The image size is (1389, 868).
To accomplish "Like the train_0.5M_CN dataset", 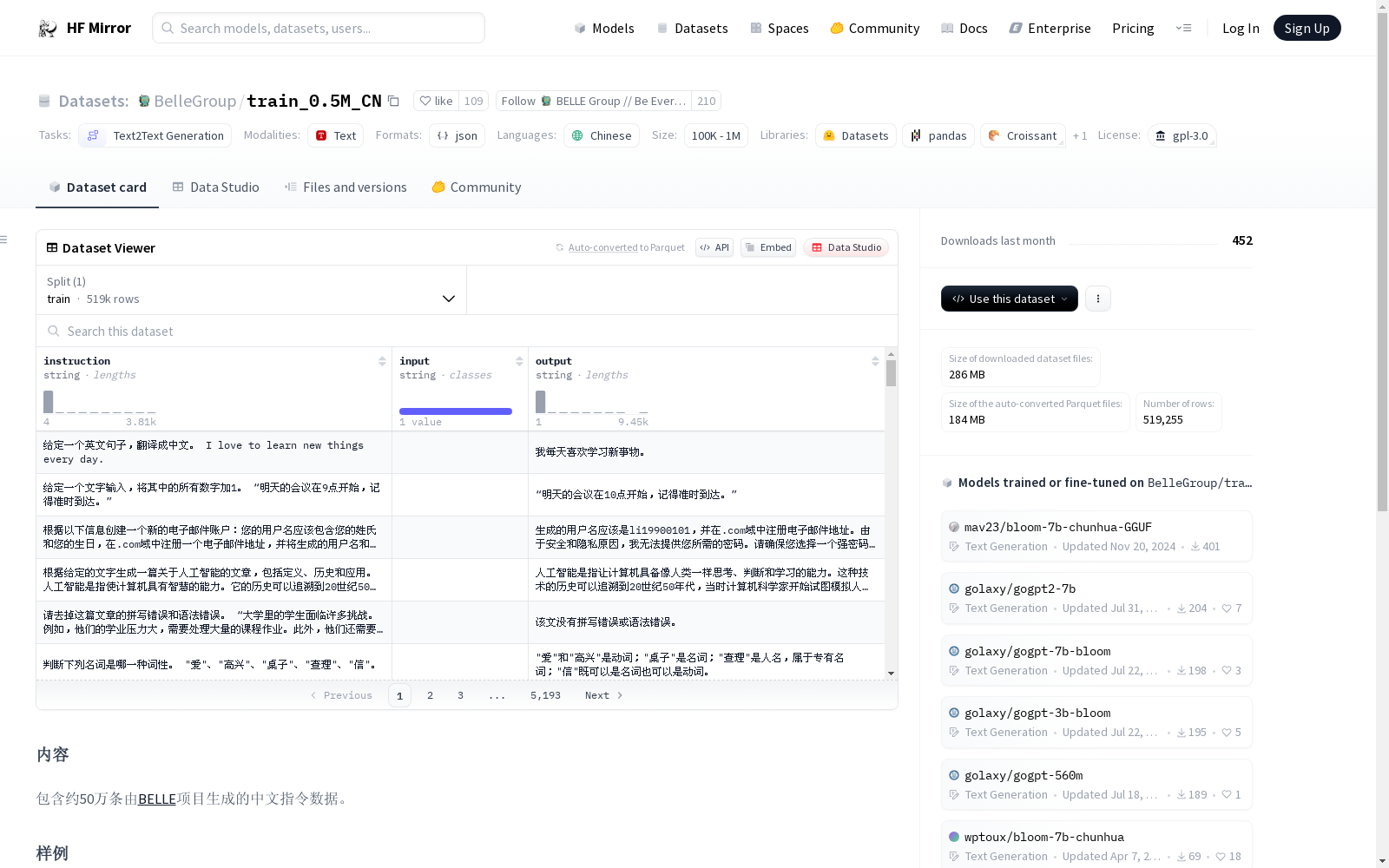I will click(x=436, y=101).
